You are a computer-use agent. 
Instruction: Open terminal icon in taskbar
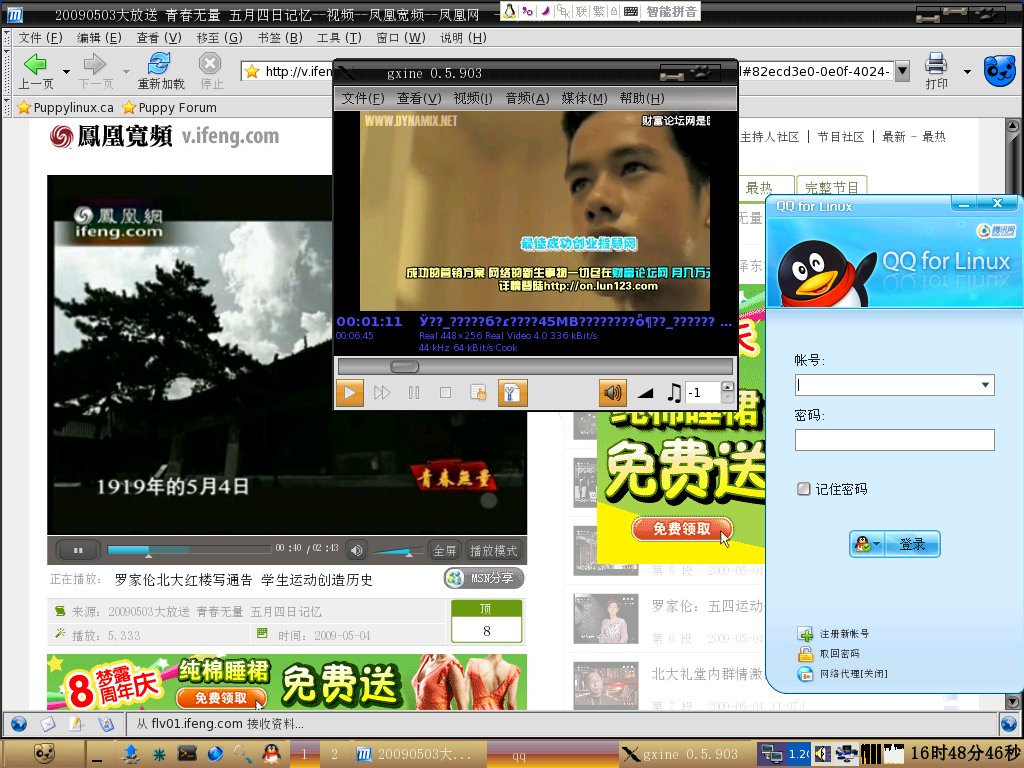coord(187,754)
